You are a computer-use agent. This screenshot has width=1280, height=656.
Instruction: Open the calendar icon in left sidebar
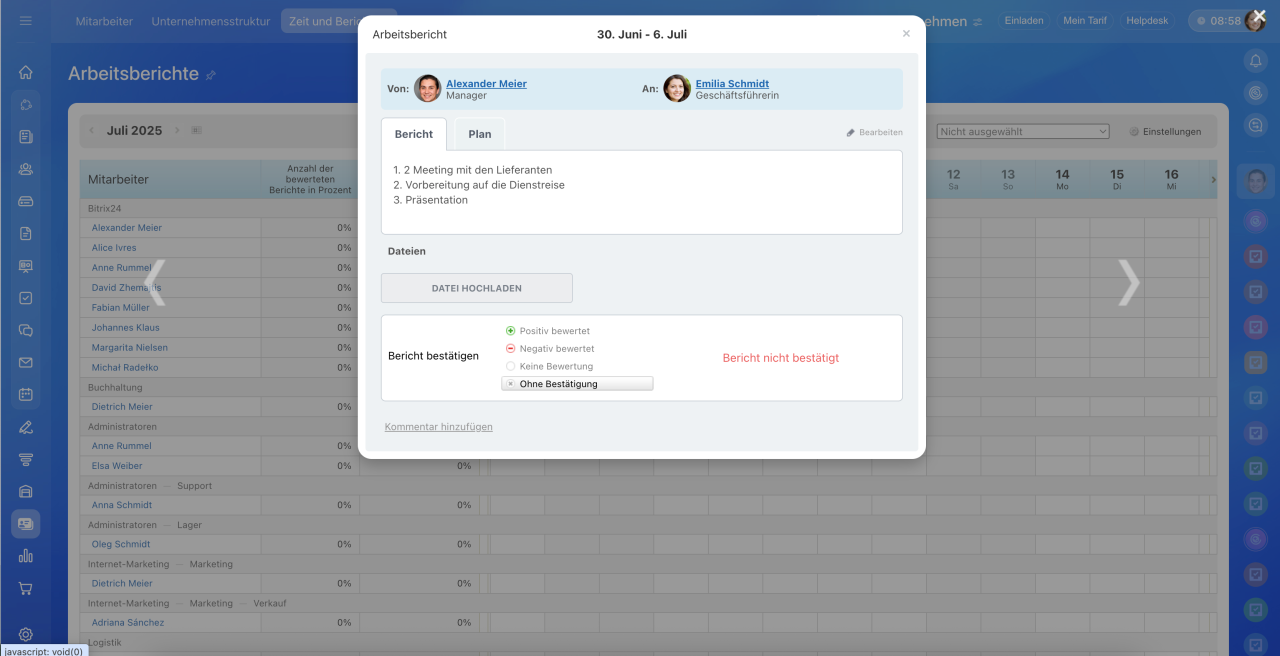pyautogui.click(x=26, y=395)
